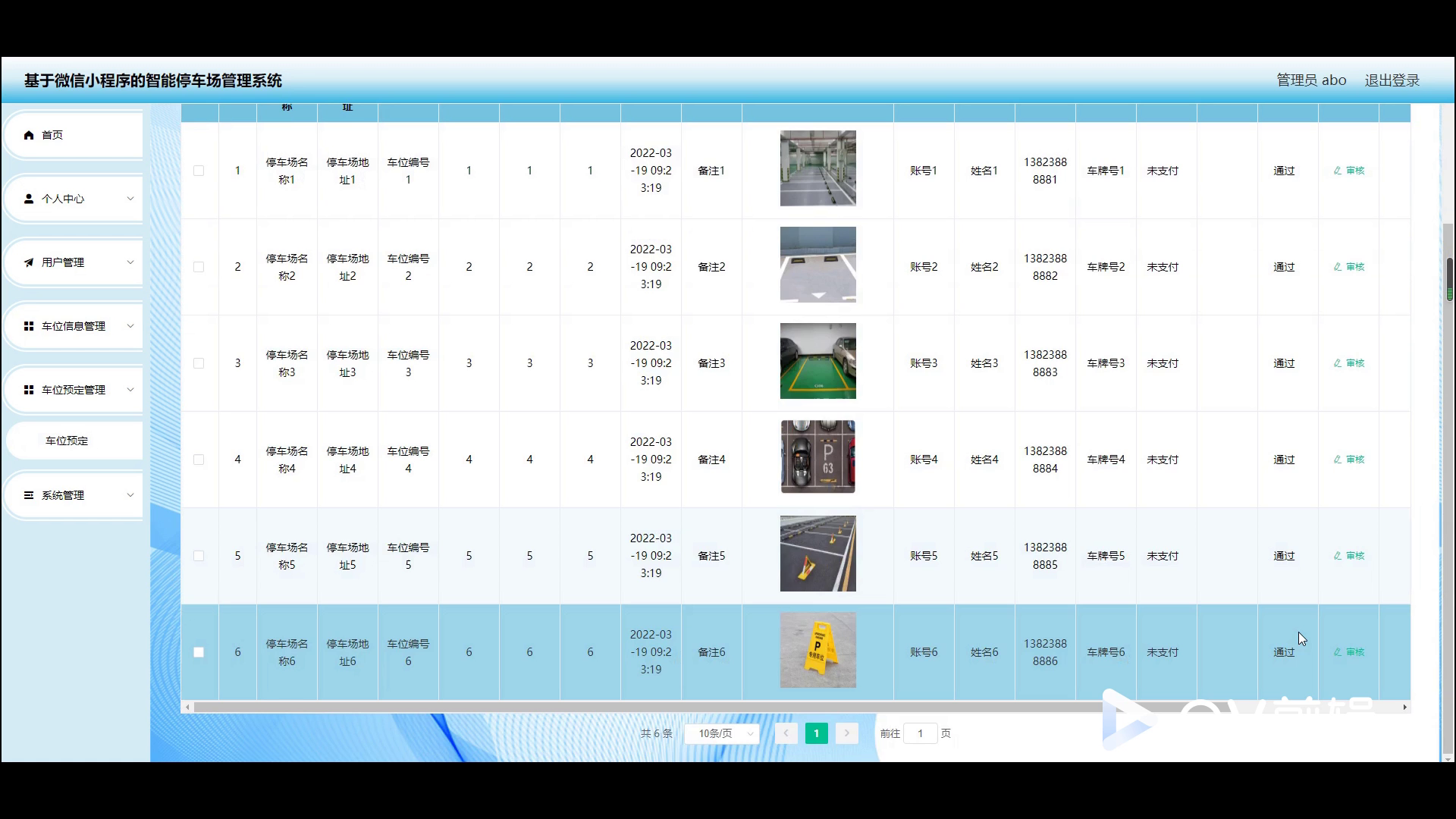Click the 前往 page number input

click(920, 733)
